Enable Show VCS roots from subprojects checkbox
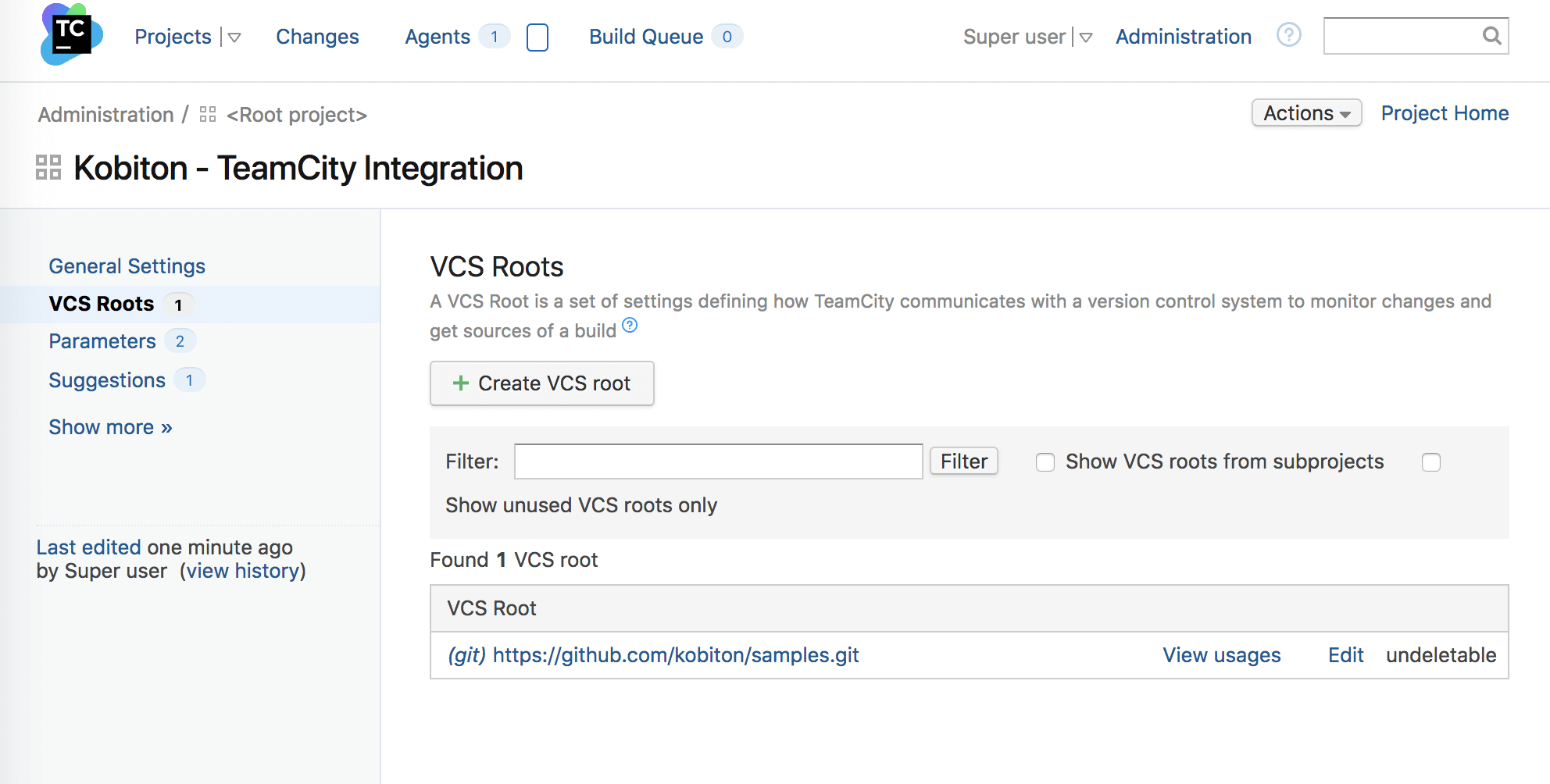 (1045, 462)
